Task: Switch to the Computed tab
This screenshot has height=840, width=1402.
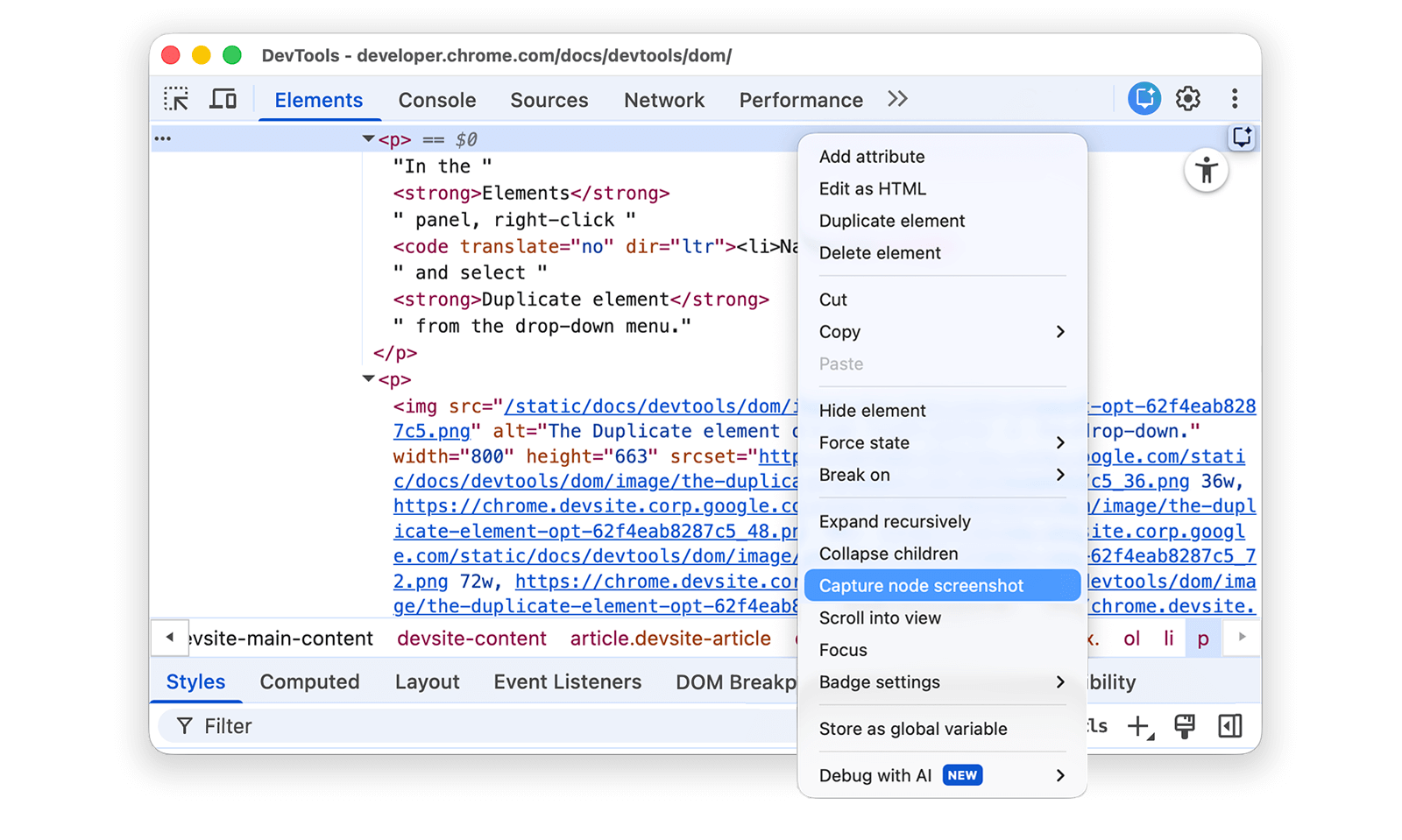Action: pos(309,681)
